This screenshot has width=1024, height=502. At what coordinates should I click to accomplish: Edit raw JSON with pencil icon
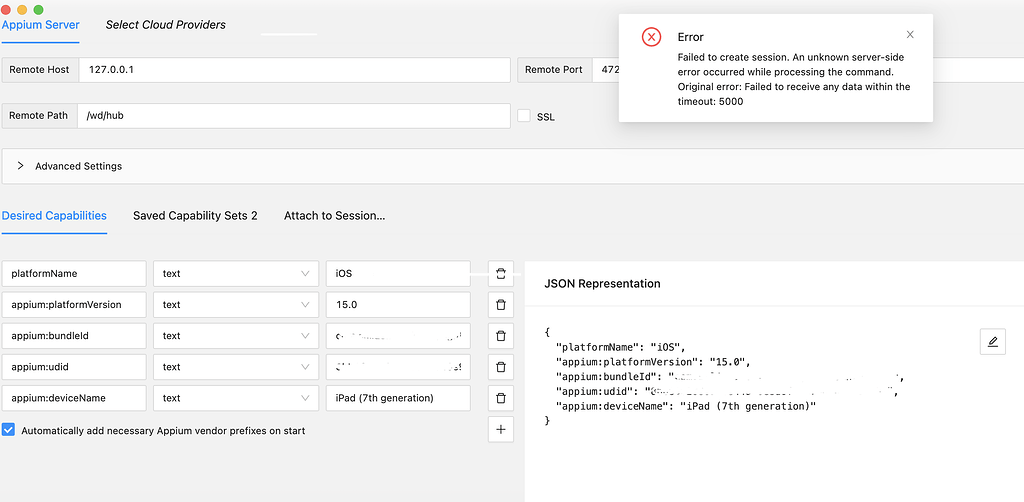[x=992, y=341]
